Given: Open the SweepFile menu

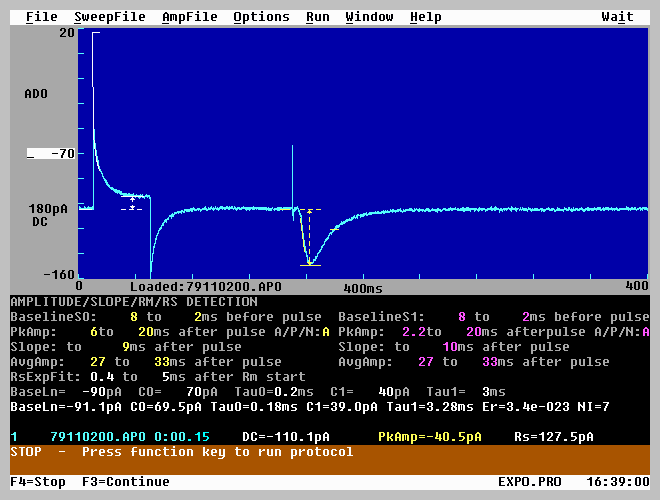Looking at the screenshot, I should (x=111, y=17).
